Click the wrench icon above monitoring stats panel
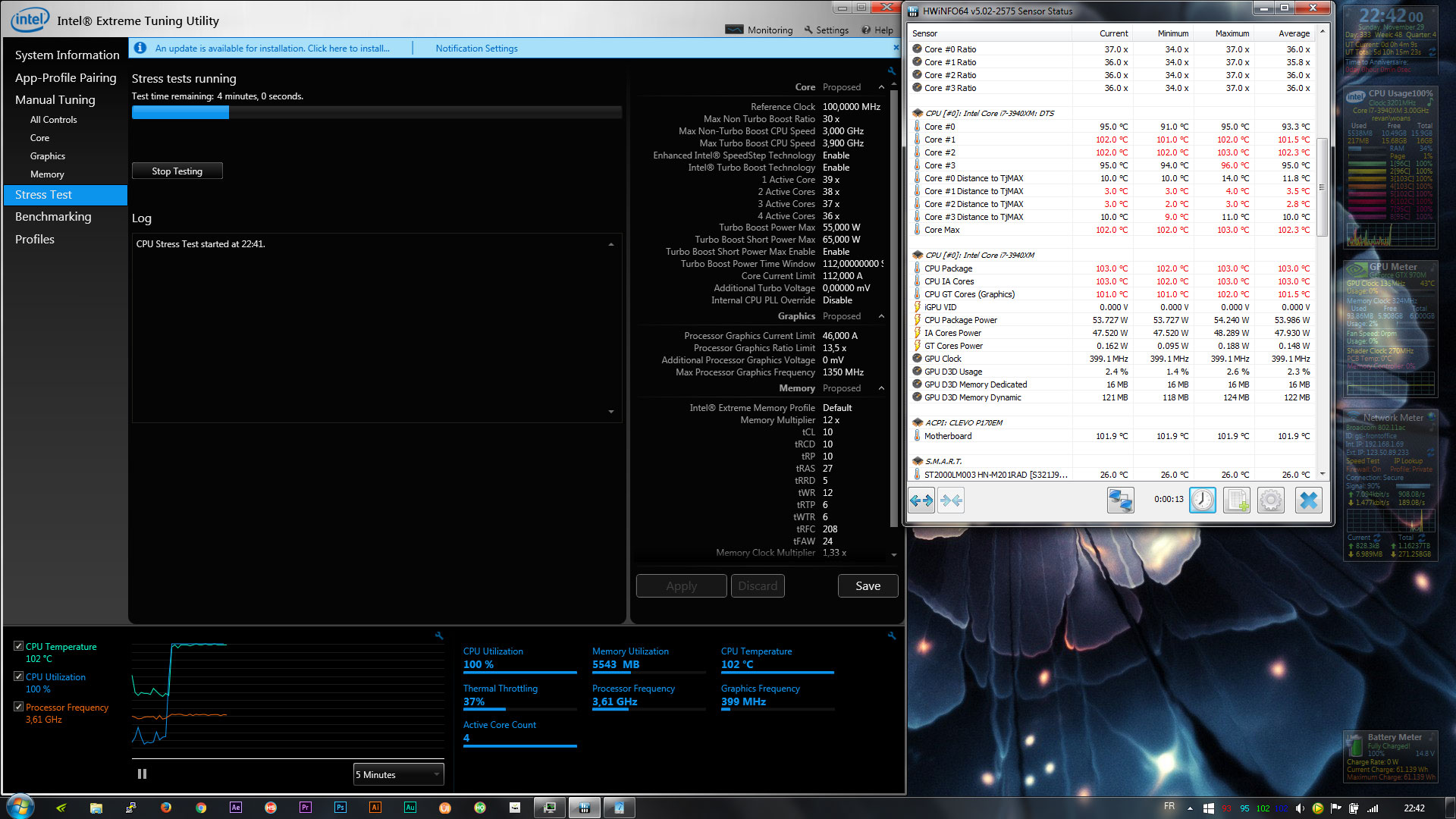This screenshot has width=1456, height=819. click(892, 635)
